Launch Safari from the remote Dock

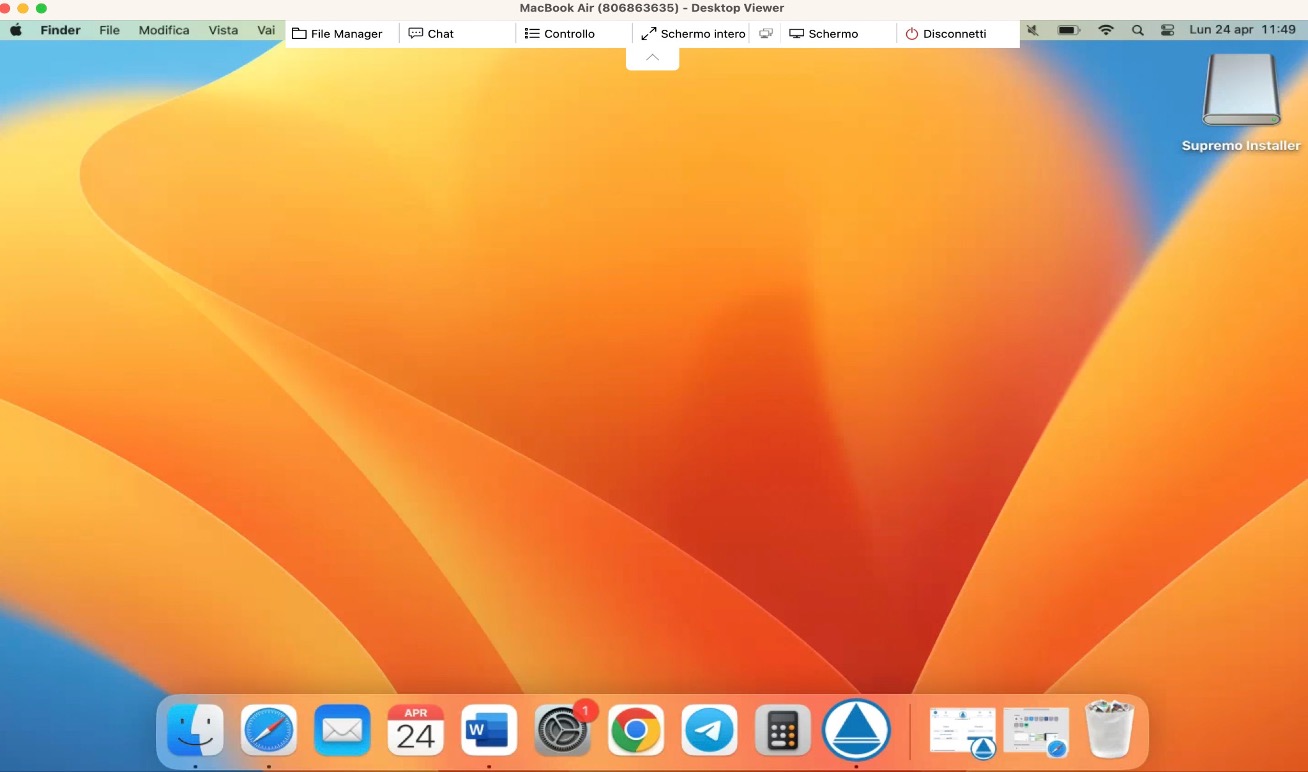(x=269, y=731)
